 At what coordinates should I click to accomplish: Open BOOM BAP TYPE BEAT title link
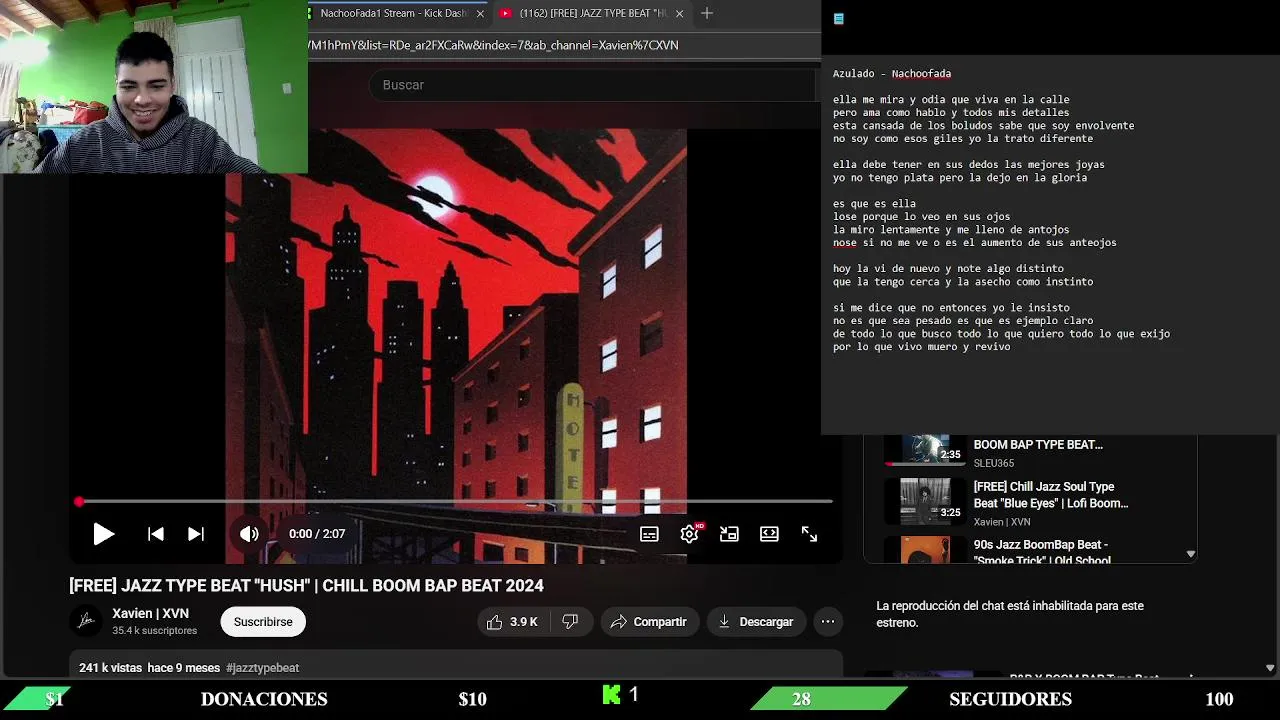(1038, 445)
